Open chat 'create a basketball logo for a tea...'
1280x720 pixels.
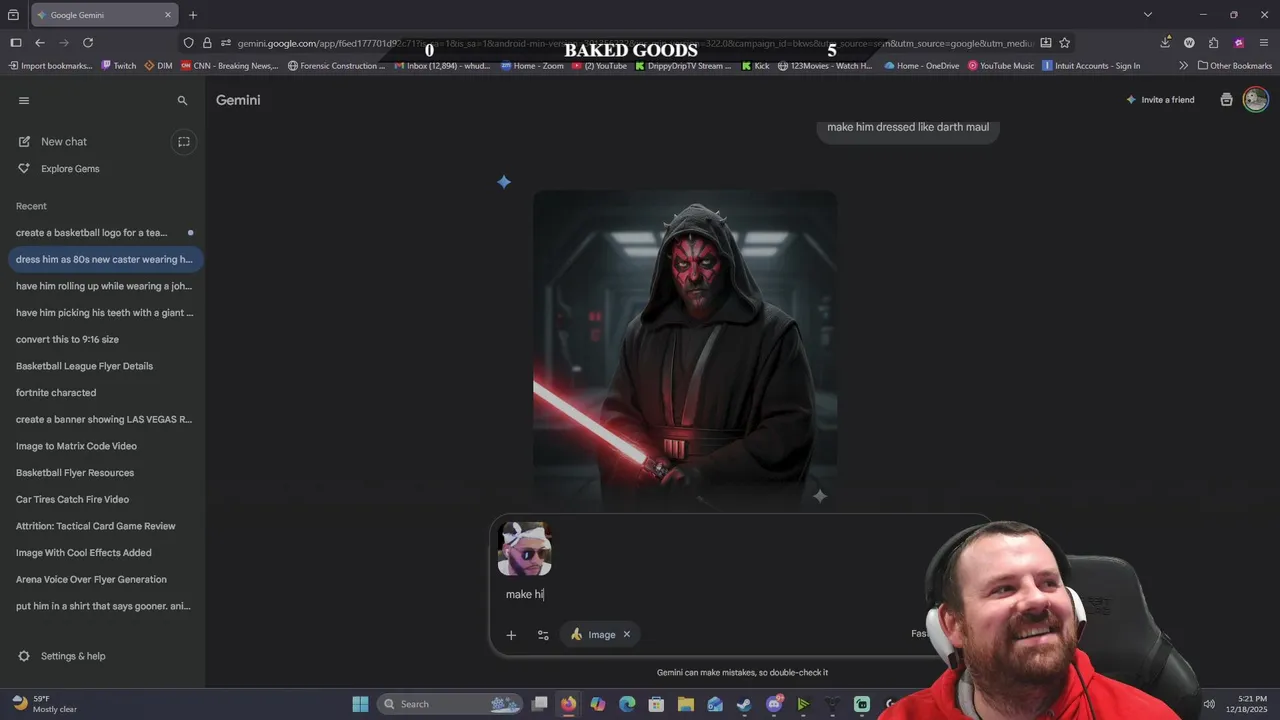pos(92,233)
